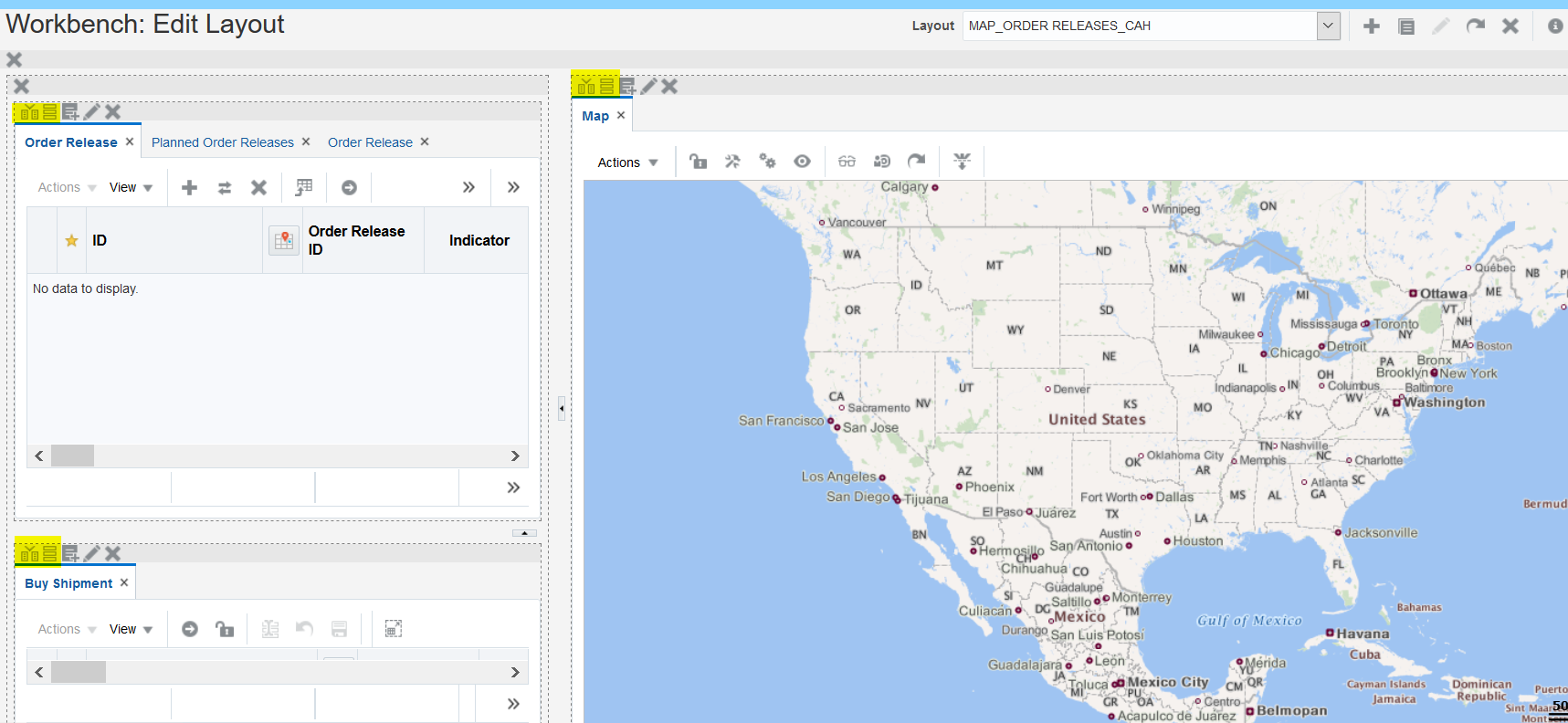1568x723 pixels.
Task: Click the curved arrow icon in the Layout toolbar
Action: click(1476, 26)
